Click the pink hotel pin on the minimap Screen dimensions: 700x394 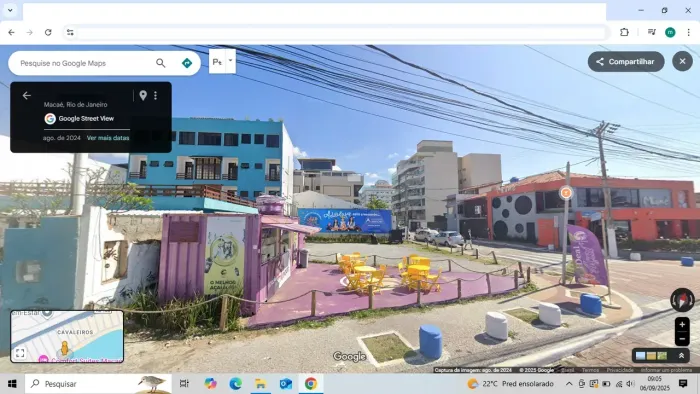click(x=43, y=359)
